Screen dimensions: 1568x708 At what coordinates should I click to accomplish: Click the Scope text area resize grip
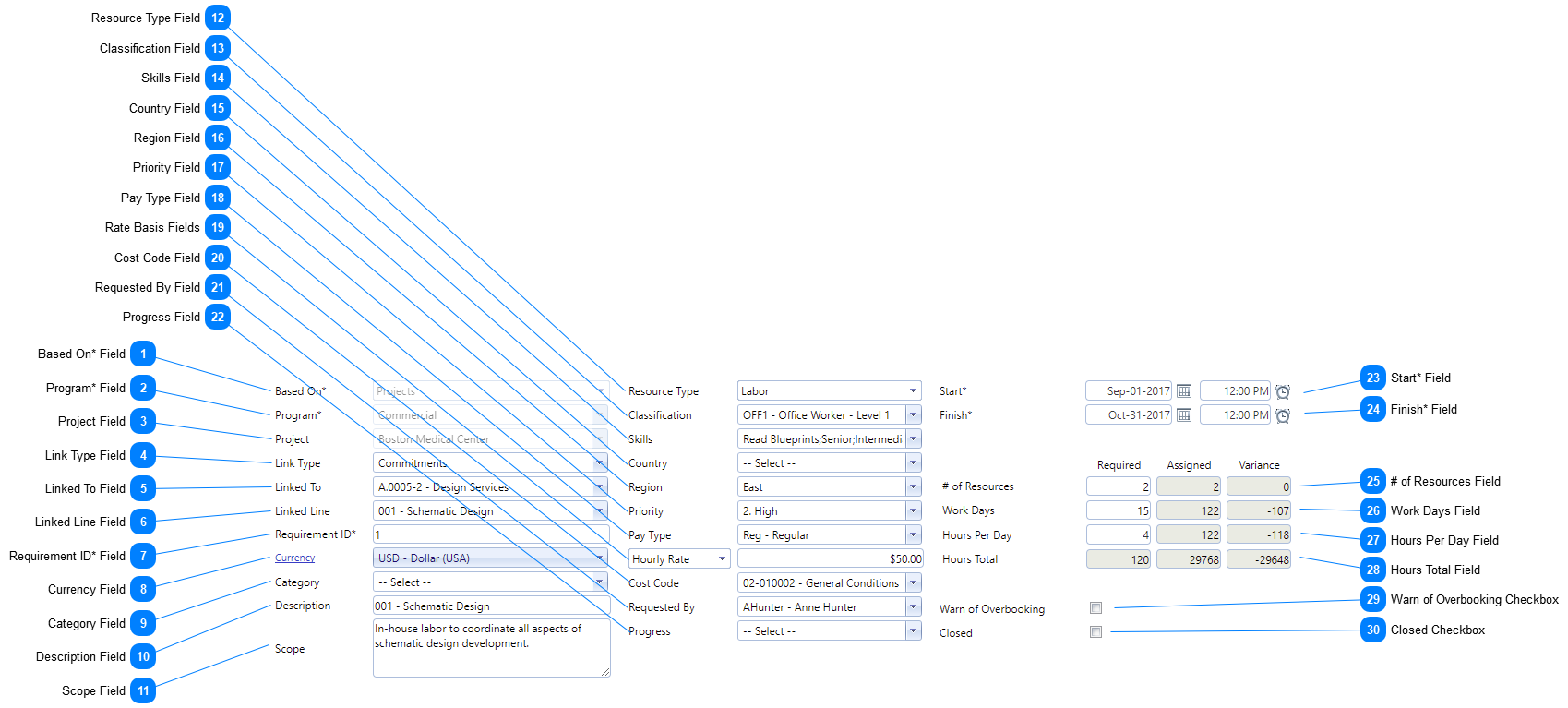click(605, 673)
